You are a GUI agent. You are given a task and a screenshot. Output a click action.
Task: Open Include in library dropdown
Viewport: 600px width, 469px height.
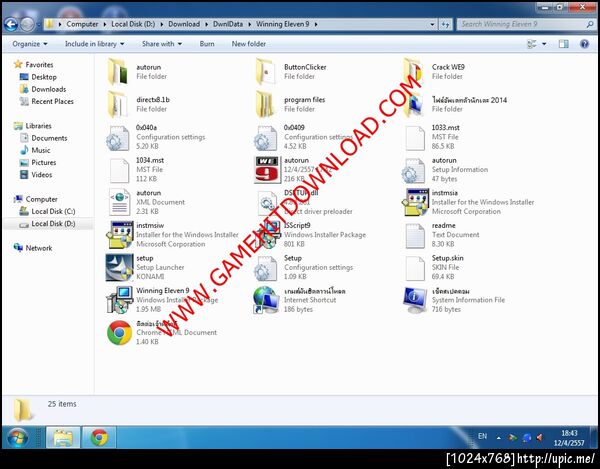[x=95, y=44]
